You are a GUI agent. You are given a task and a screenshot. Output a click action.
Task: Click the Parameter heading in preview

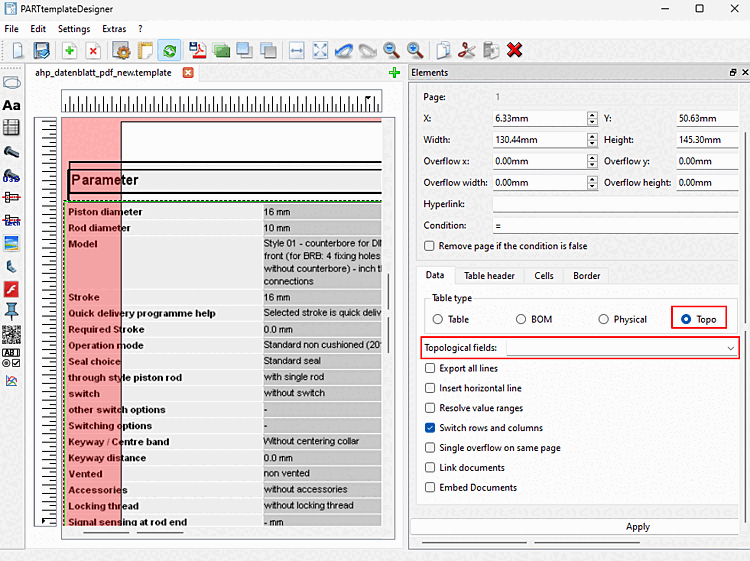(x=105, y=180)
